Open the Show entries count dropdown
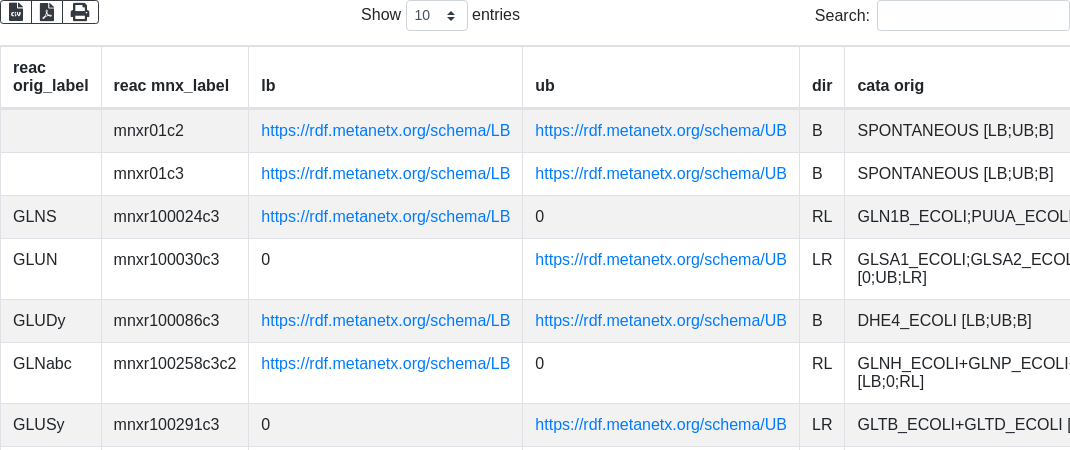Image resolution: width=1070 pixels, height=450 pixels. click(x=437, y=15)
